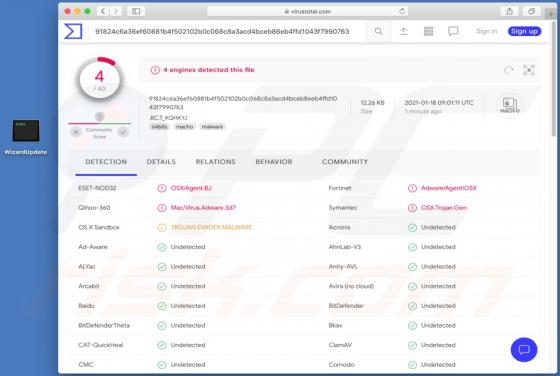
Task: Click the macho tag
Action: point(184,127)
